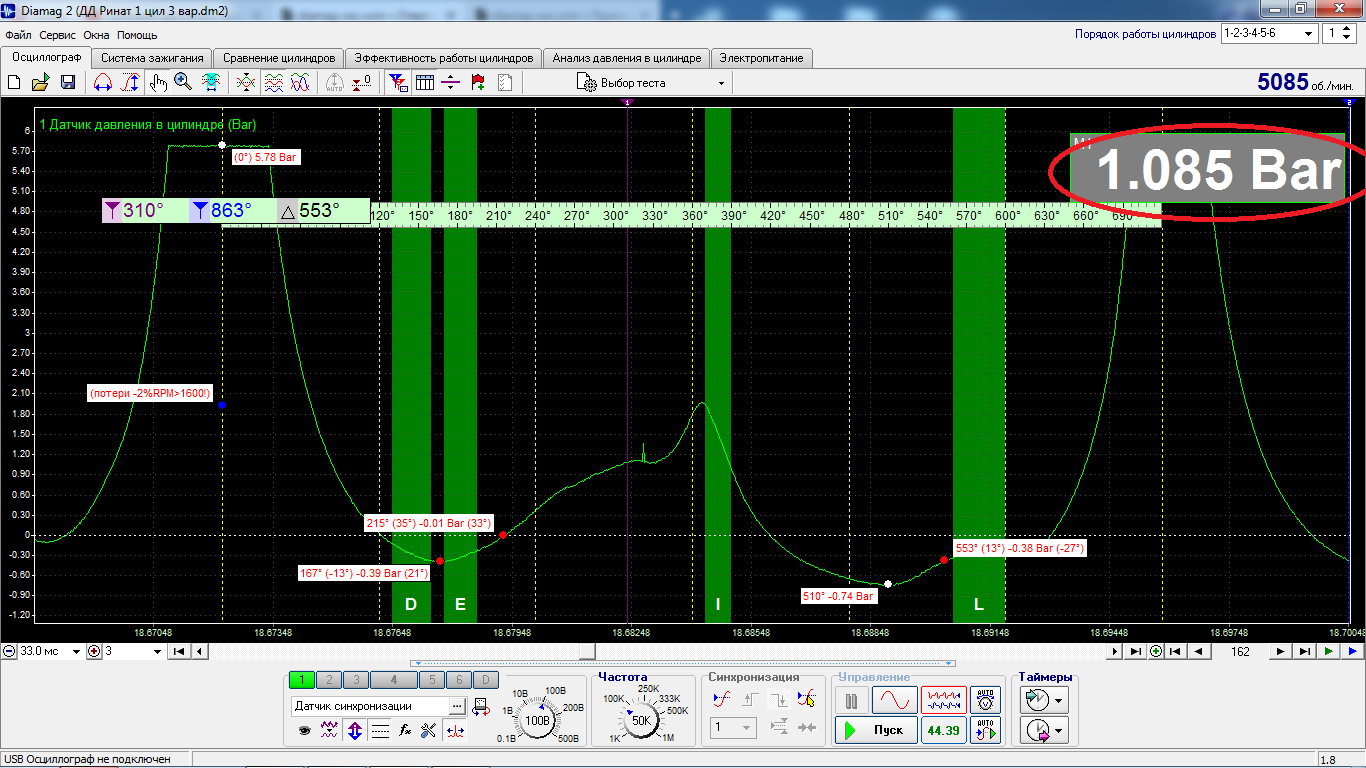Save the recording with the floppy disk icon
Screen dimensions: 1366x768
pos(68,83)
